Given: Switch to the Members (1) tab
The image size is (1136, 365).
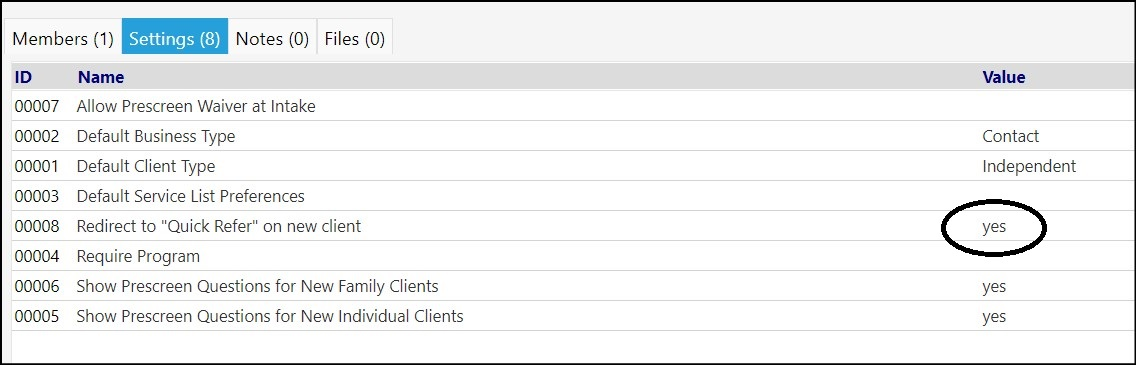Looking at the screenshot, I should (x=63, y=38).
